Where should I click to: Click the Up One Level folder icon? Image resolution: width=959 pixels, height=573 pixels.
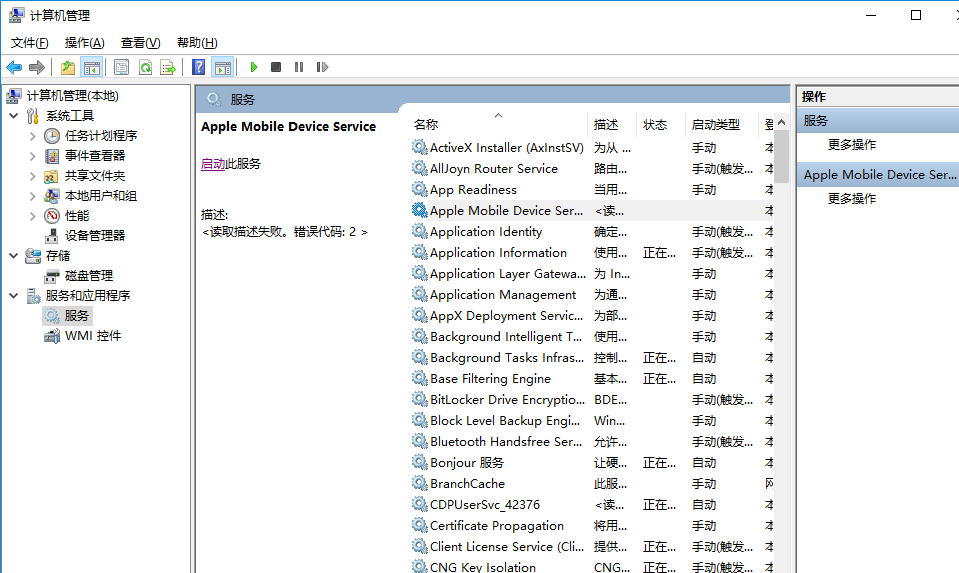[68, 67]
